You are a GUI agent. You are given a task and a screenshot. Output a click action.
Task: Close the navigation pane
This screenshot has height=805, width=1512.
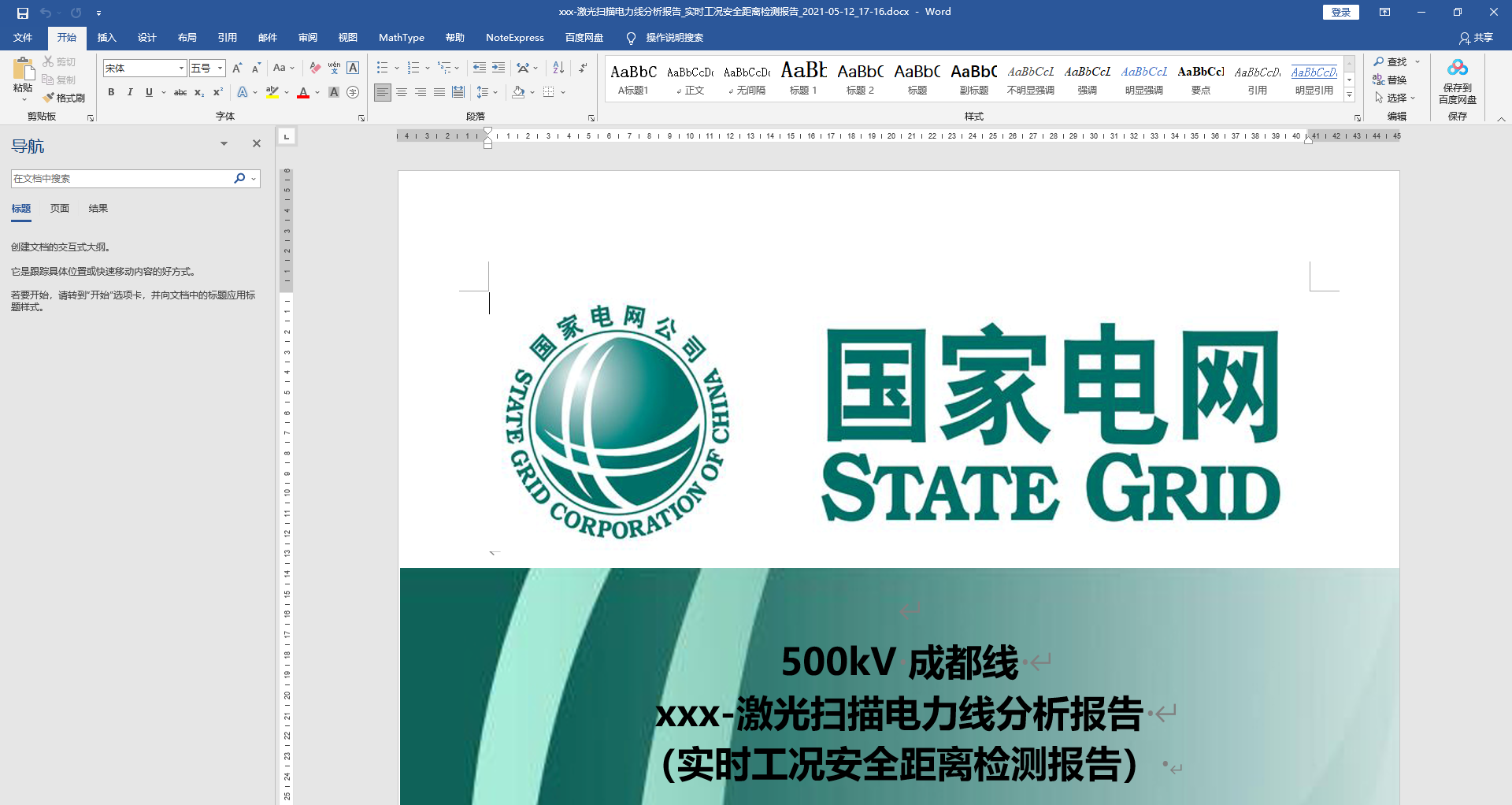pyautogui.click(x=256, y=143)
